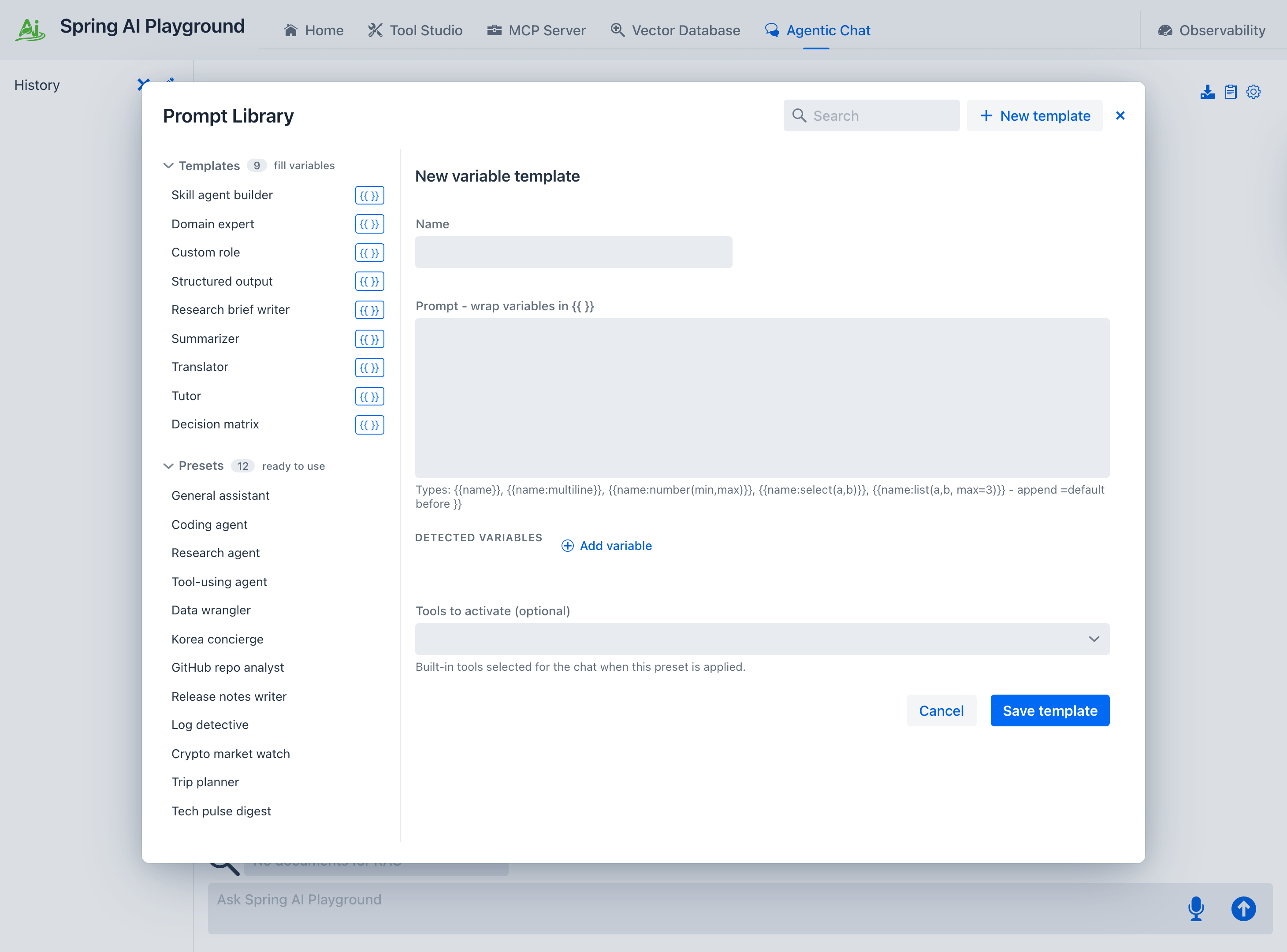Go to the Home tab
Viewport: 1287px width, 952px height.
tap(314, 30)
